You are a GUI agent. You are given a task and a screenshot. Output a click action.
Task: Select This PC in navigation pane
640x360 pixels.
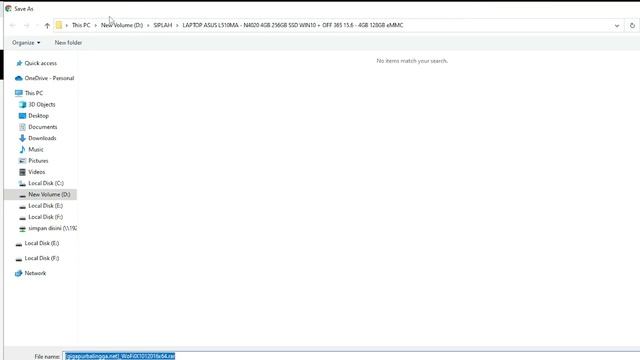tap(33, 93)
